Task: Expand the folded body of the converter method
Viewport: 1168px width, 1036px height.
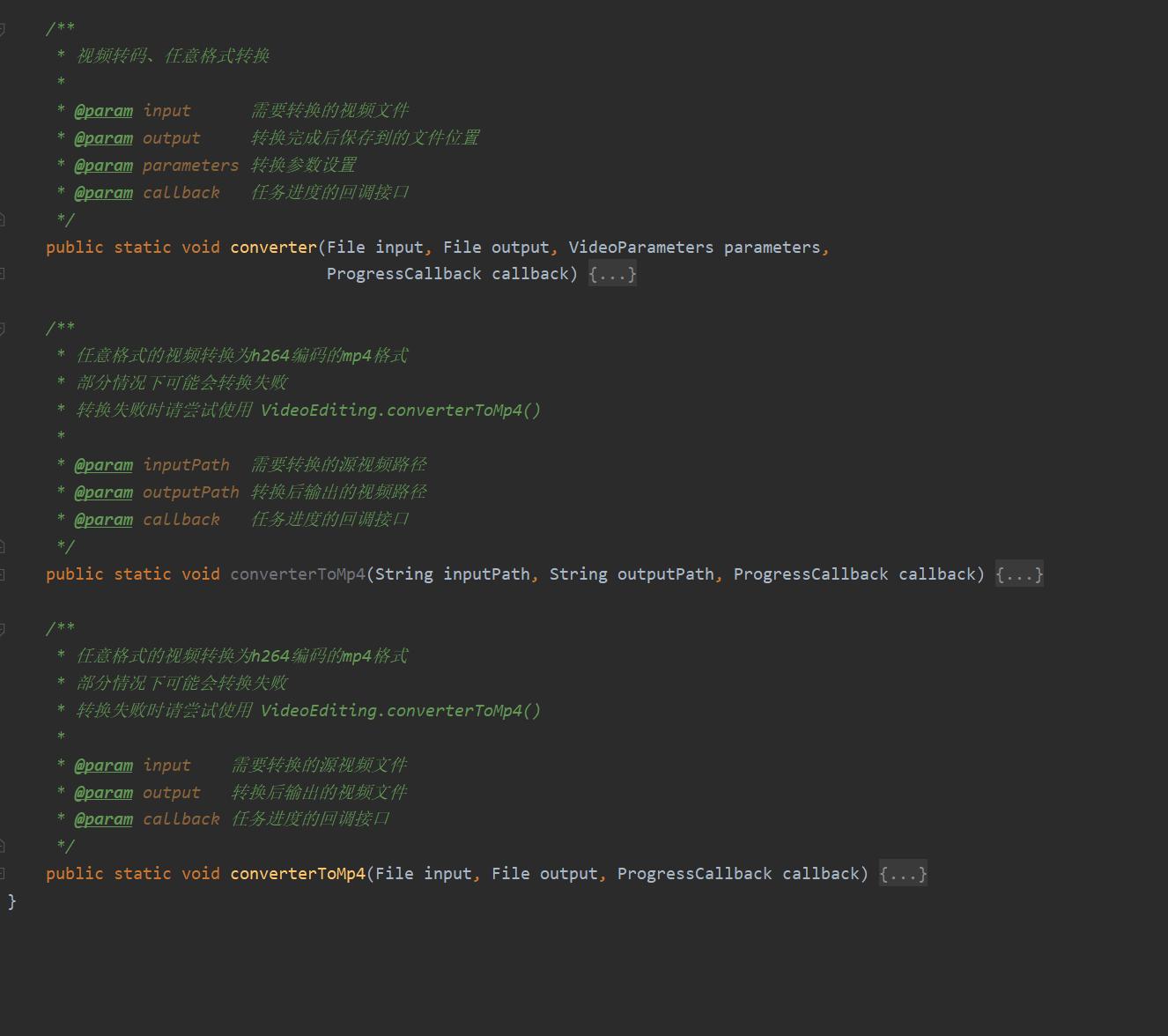Action: (x=612, y=274)
